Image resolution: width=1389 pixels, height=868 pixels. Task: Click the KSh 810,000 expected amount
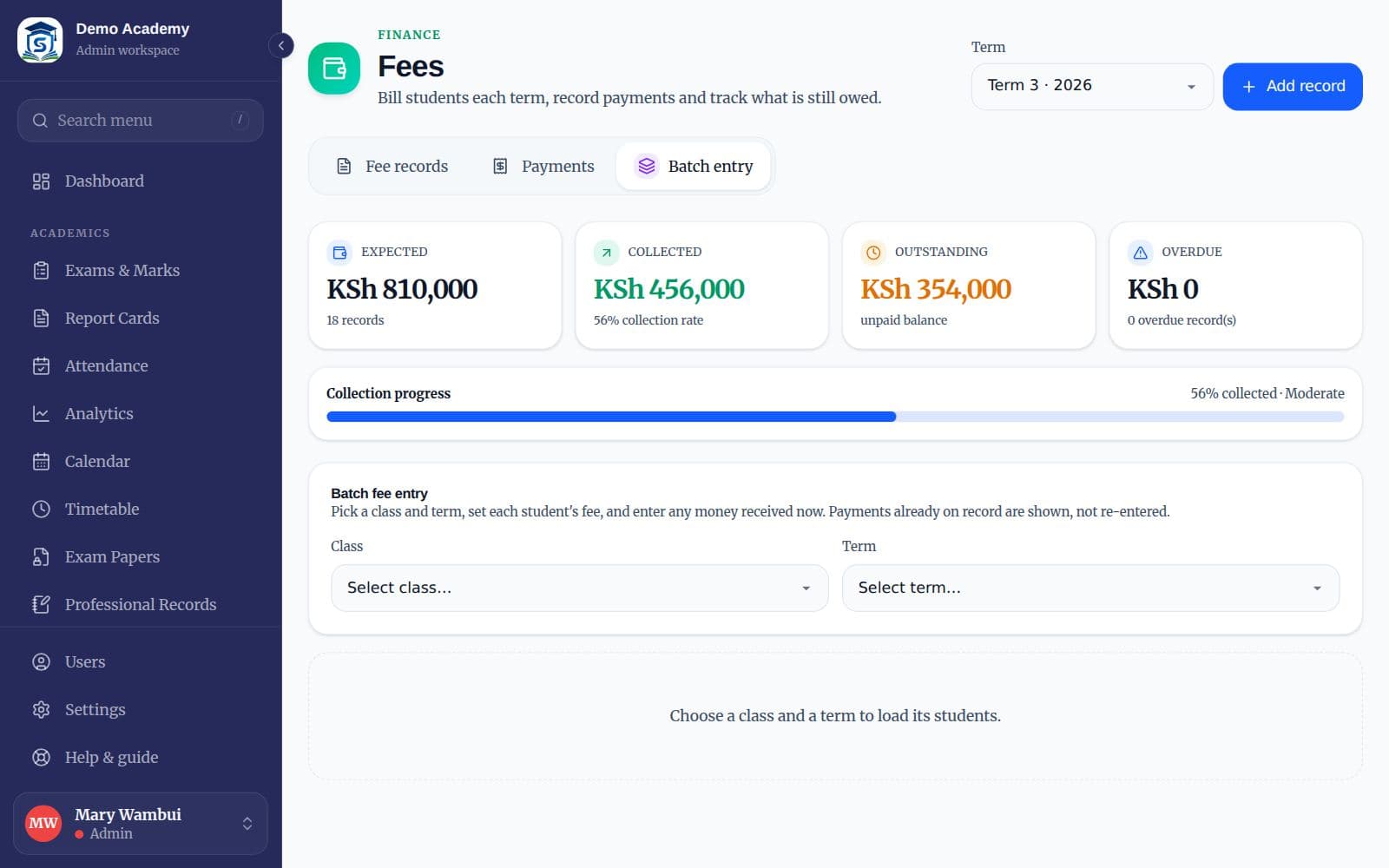pyautogui.click(x=402, y=289)
